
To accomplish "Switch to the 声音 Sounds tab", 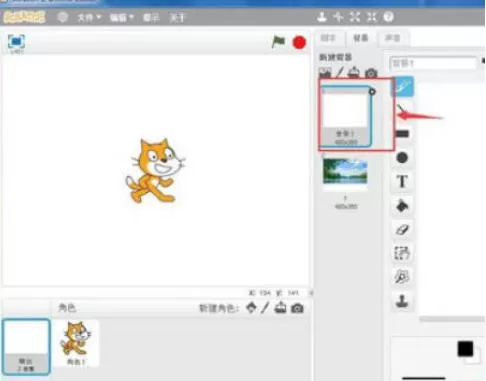I will [393, 38].
